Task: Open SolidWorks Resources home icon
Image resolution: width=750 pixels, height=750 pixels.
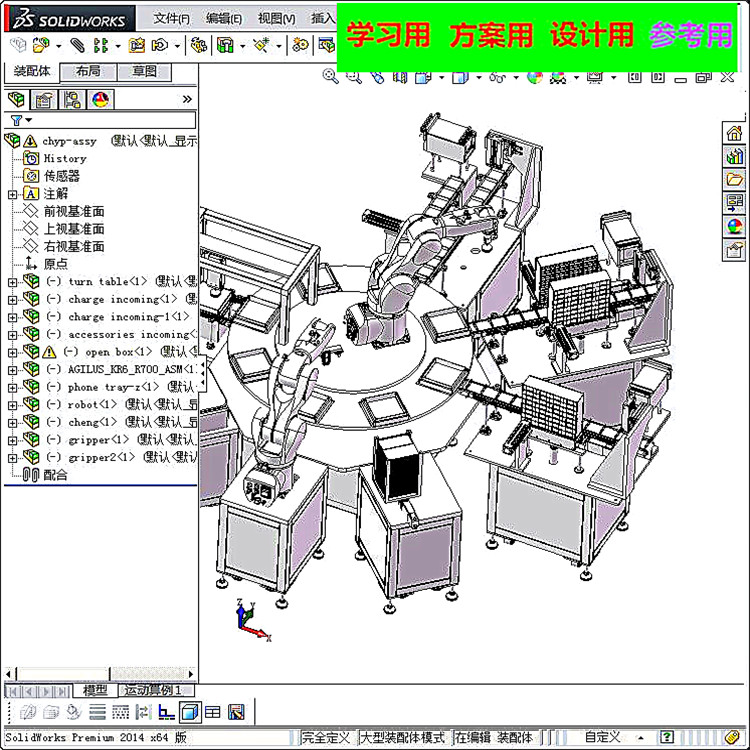Action: (734, 133)
